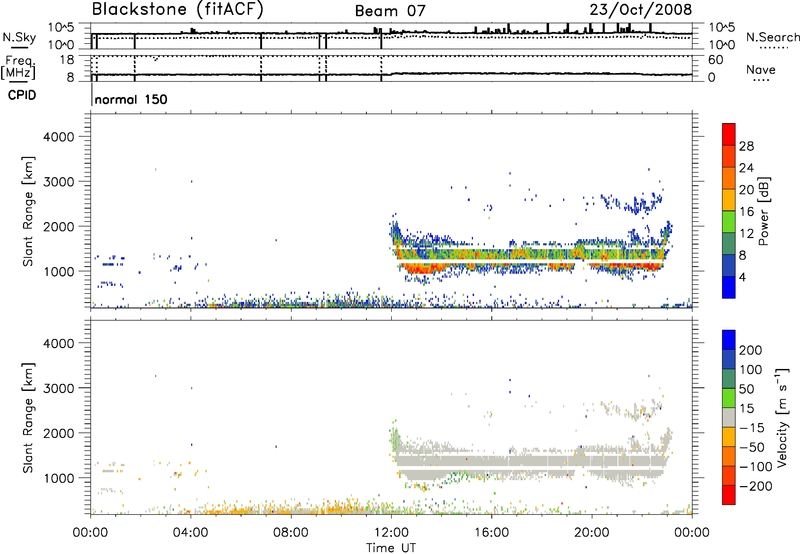Click the gray ground scatter band in velocity panel
The image size is (800, 554).
531,462
